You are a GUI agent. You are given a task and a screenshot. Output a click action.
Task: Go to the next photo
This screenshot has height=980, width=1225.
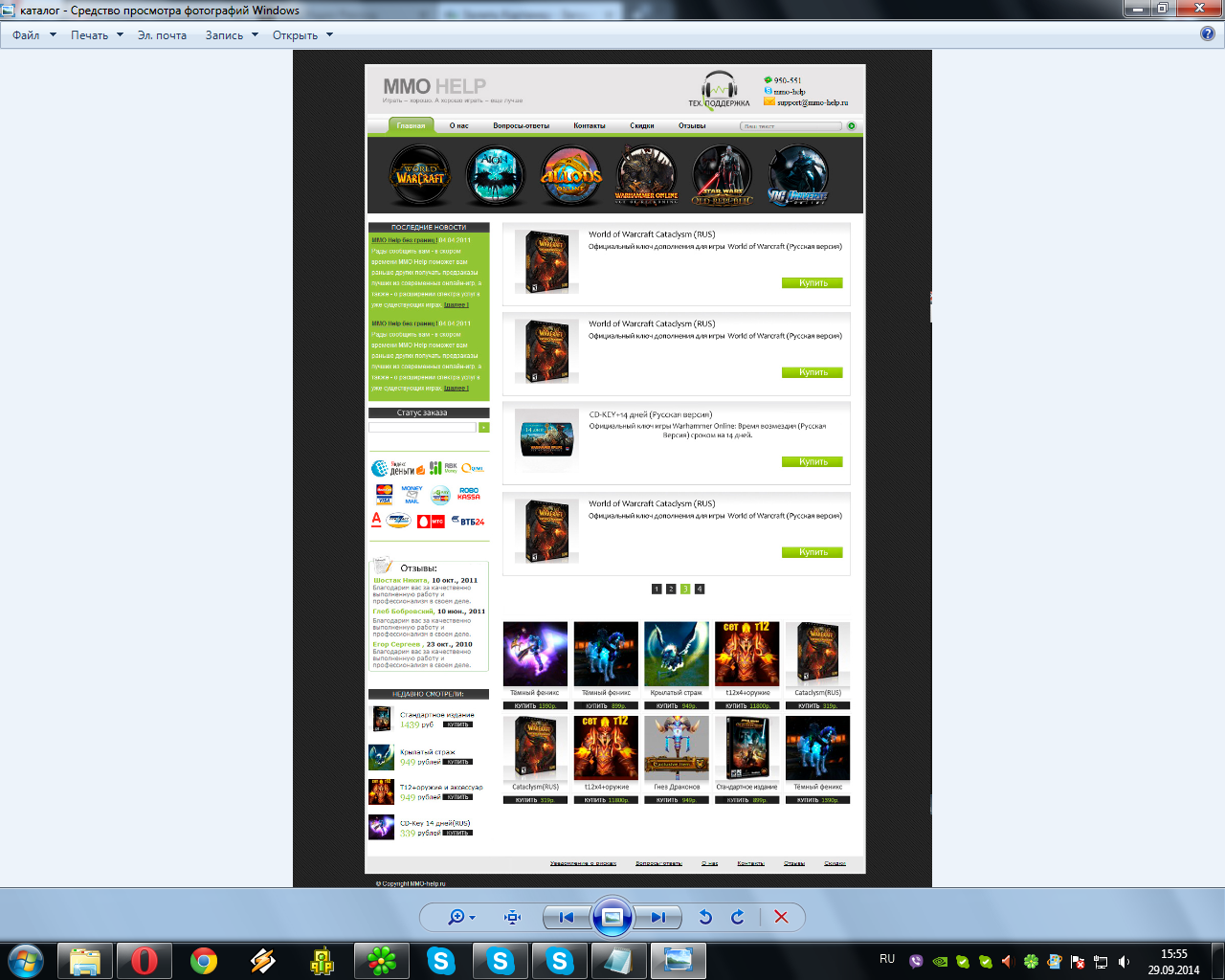click(657, 917)
